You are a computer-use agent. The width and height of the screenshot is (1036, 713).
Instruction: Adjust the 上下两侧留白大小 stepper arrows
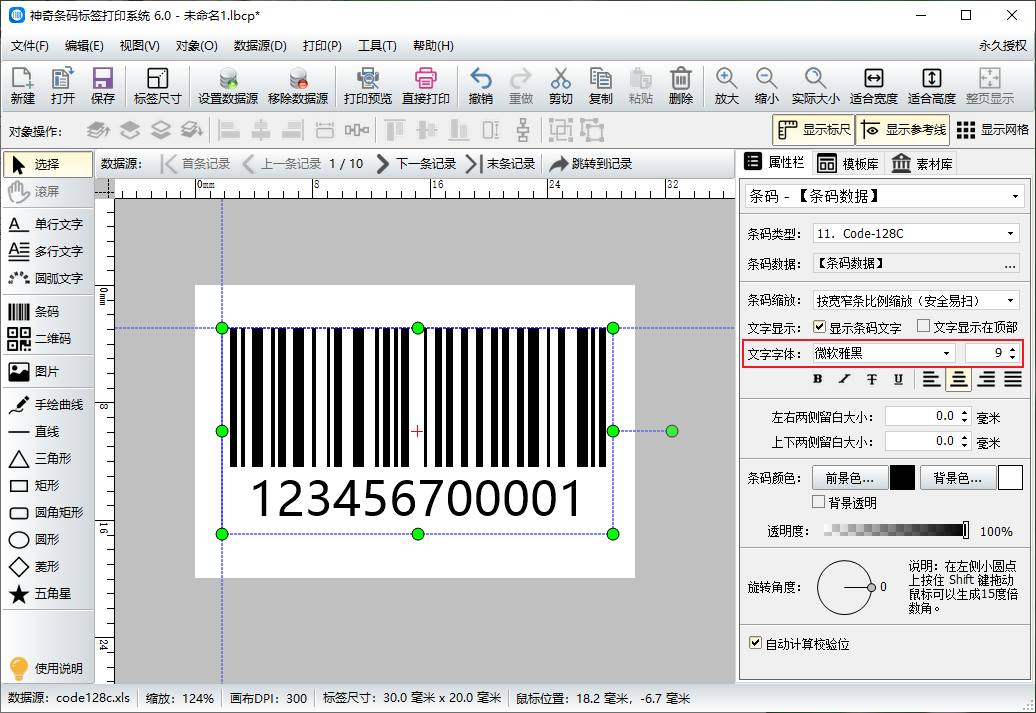point(965,441)
